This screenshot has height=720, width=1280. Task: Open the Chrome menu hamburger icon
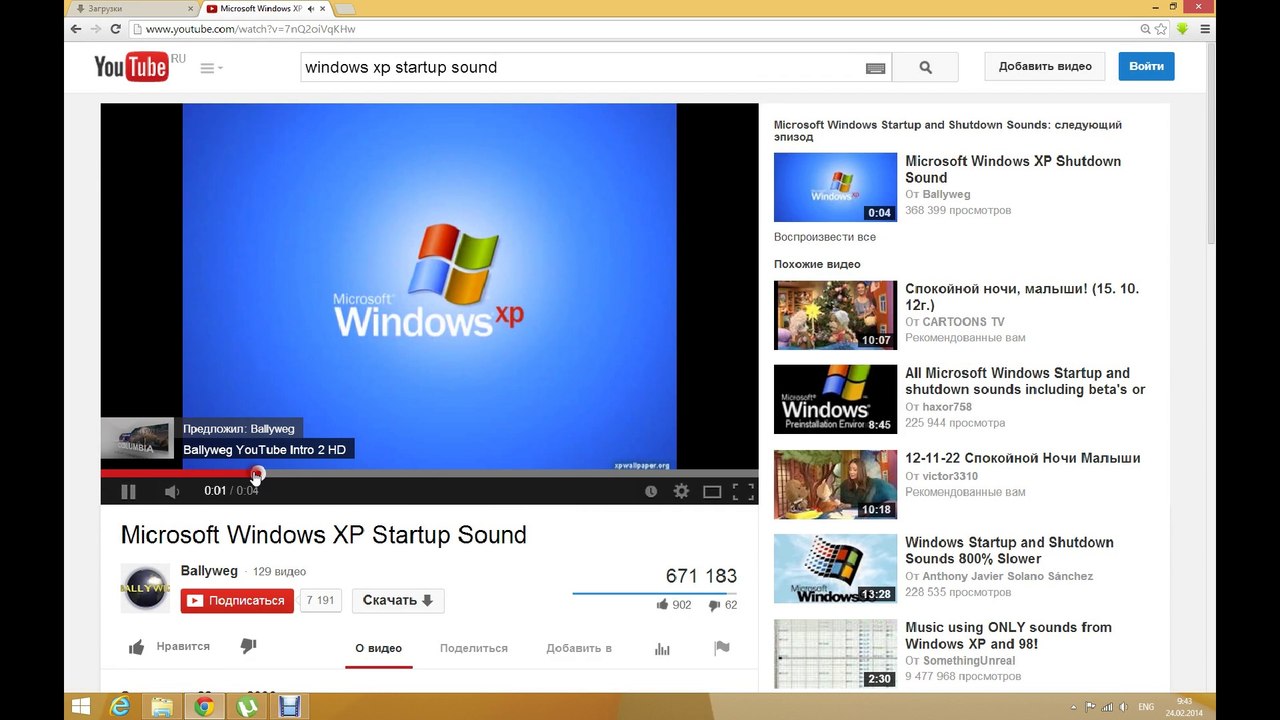pos(1206,29)
